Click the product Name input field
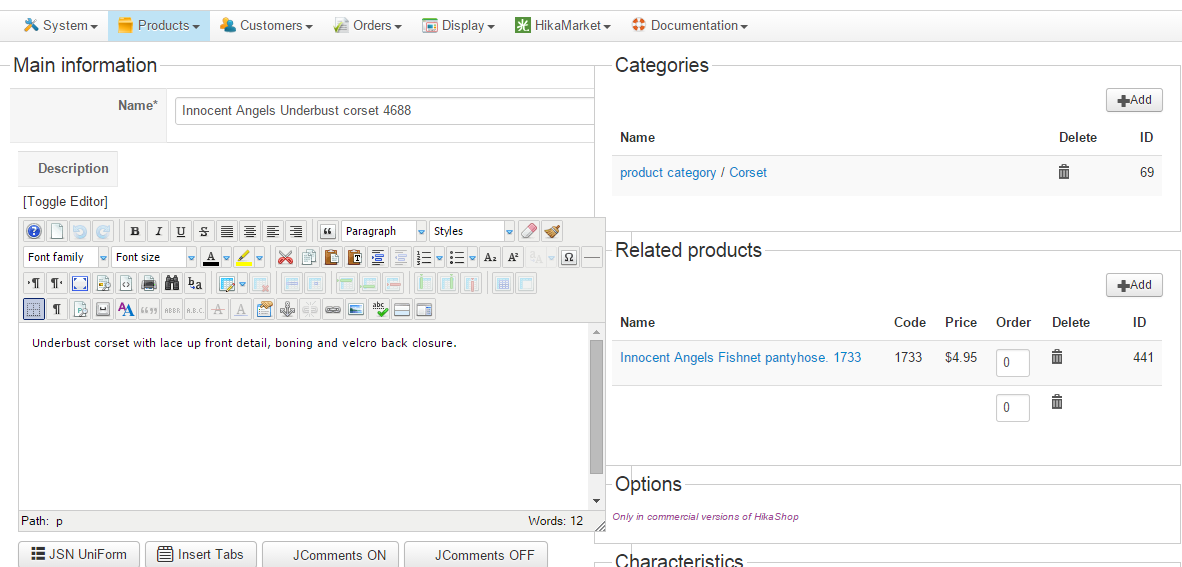Image resolution: width=1182 pixels, height=567 pixels. pos(385,110)
